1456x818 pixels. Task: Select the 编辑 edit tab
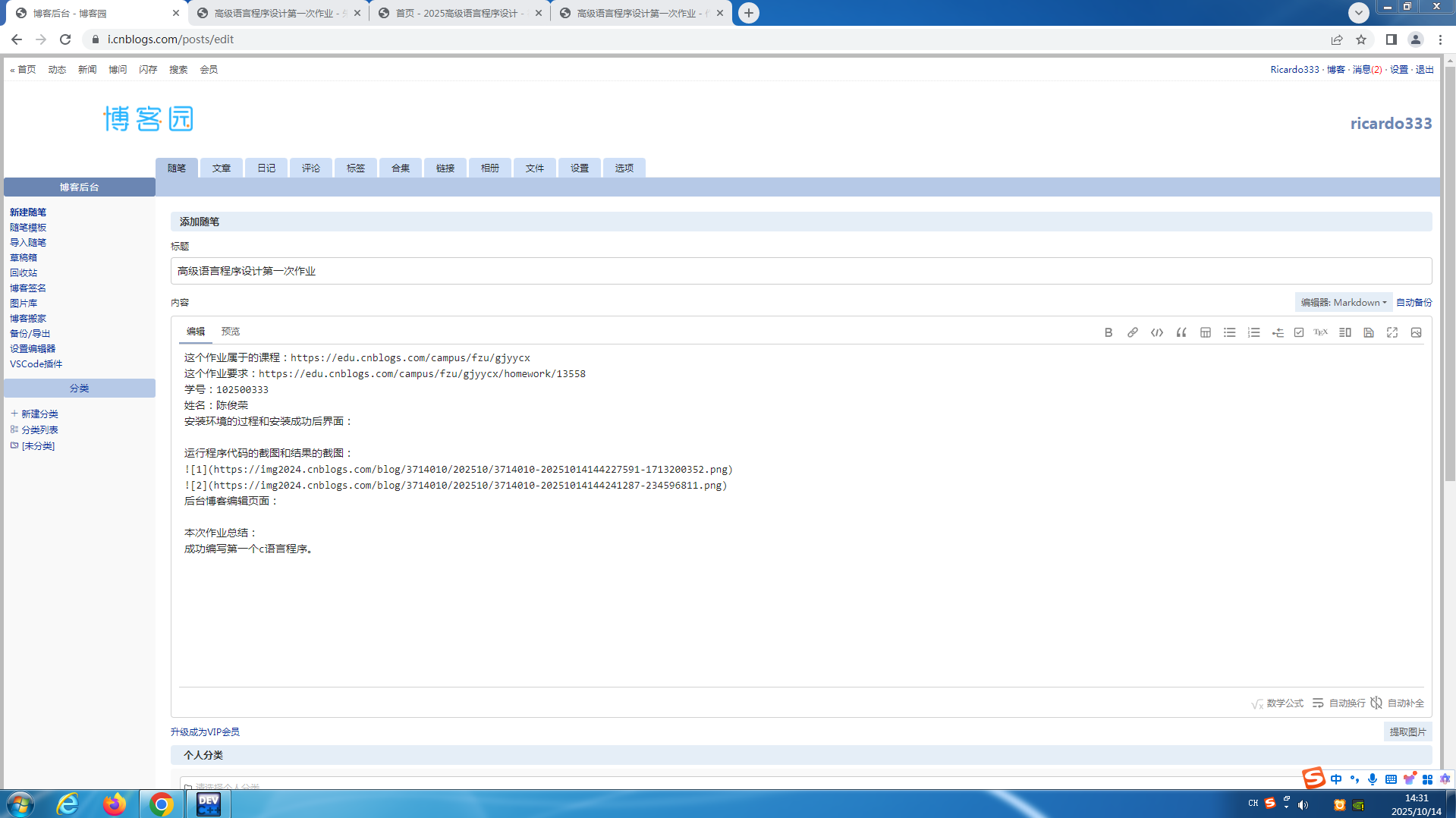click(x=196, y=332)
